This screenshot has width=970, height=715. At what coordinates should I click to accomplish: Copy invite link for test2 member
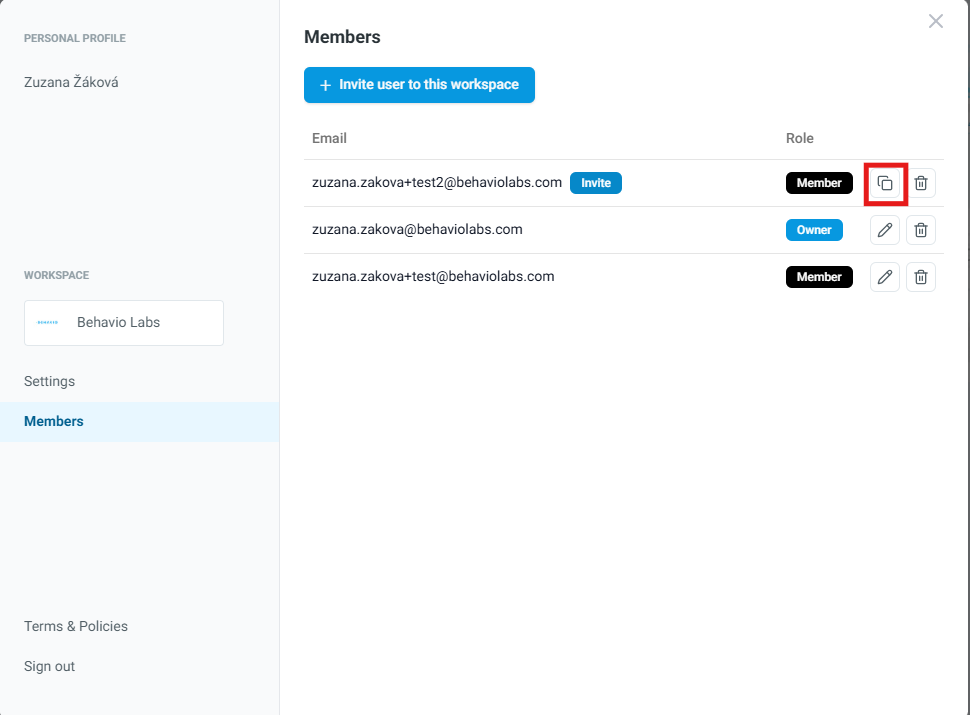click(x=885, y=183)
